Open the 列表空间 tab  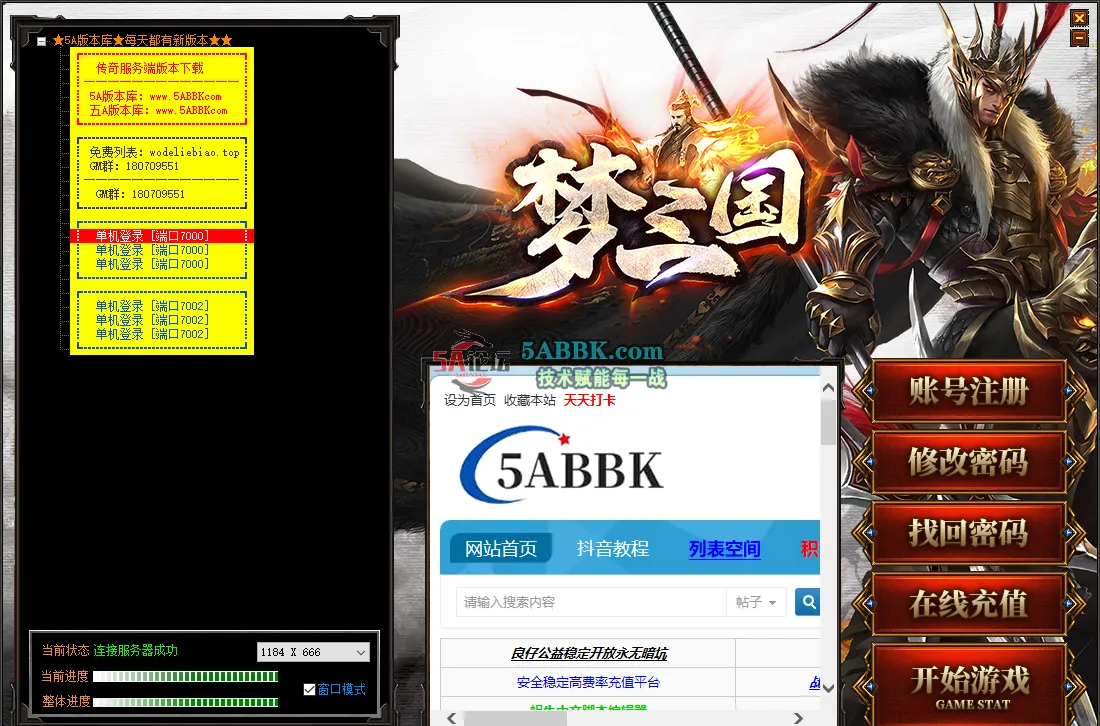pyautogui.click(x=725, y=549)
